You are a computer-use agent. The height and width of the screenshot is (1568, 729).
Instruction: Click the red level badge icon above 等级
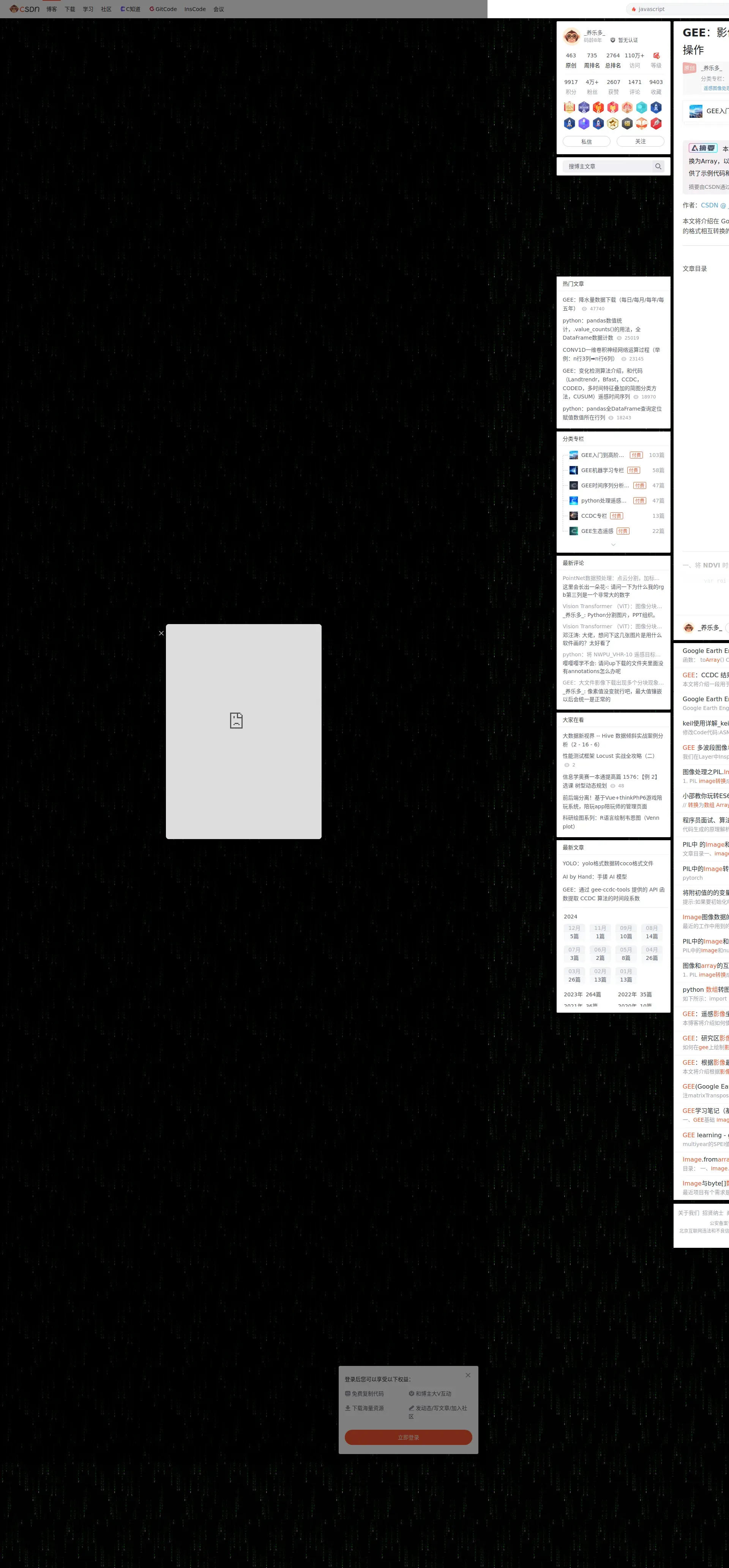656,55
